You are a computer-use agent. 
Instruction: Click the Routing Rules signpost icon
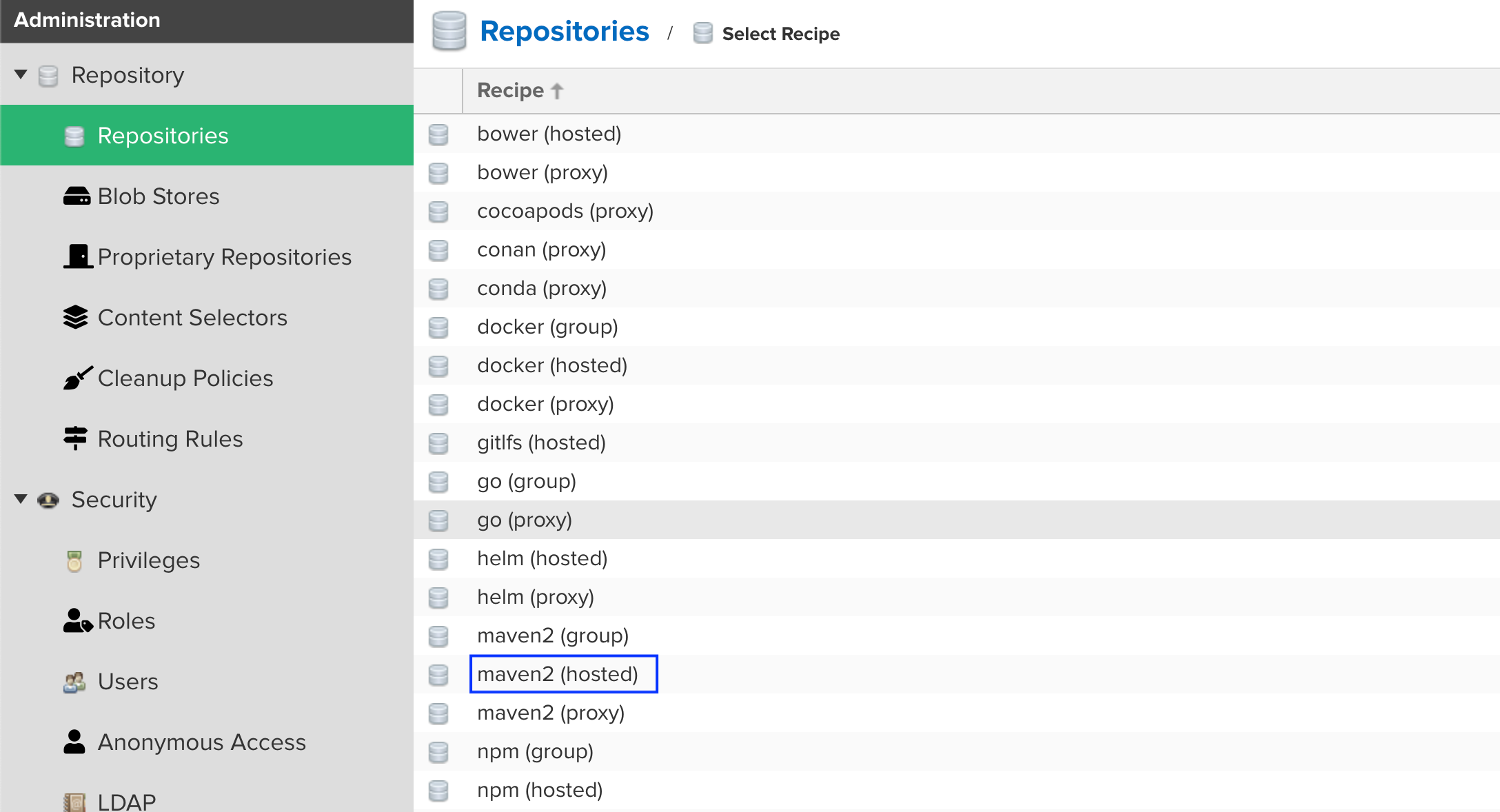[76, 438]
